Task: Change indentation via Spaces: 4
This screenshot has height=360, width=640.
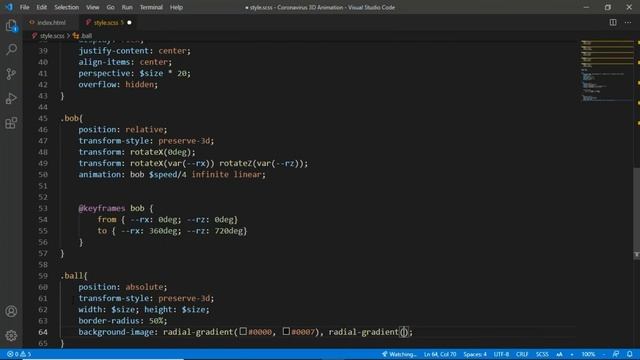Action: (x=475, y=354)
